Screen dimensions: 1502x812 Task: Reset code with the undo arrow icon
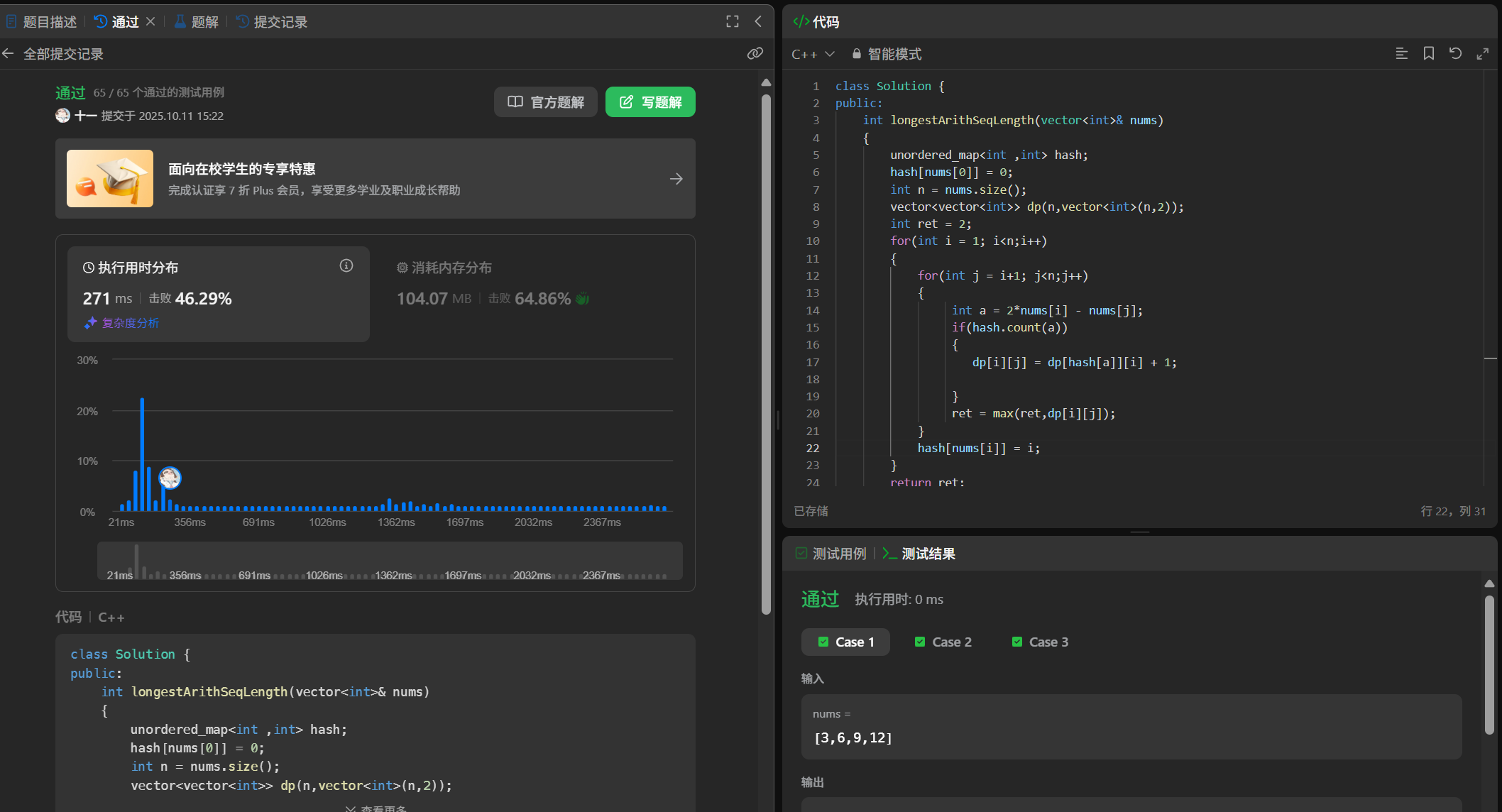coord(1455,53)
